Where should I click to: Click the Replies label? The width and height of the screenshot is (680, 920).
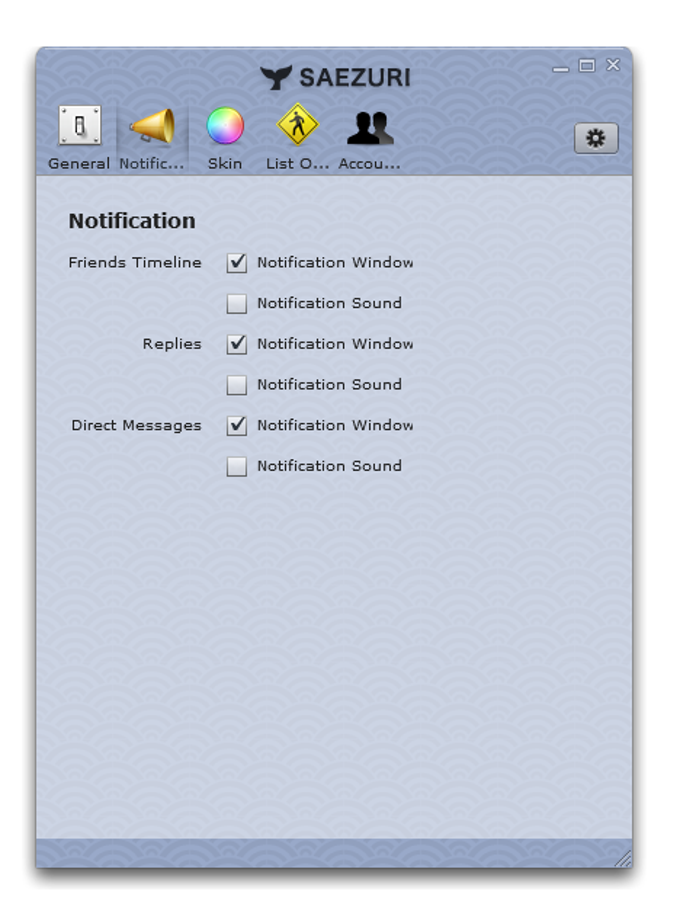click(172, 344)
